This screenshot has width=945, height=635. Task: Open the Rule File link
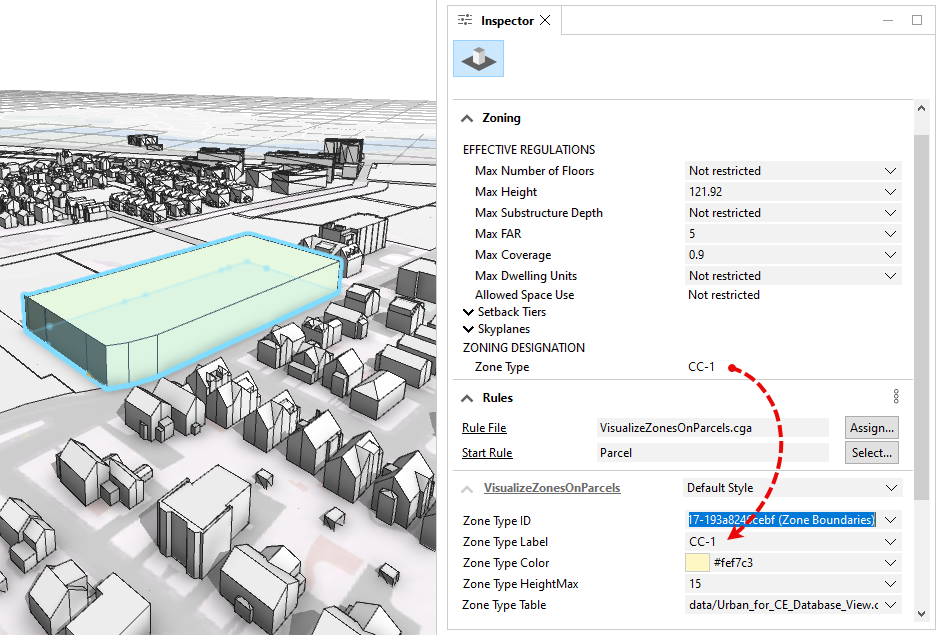[x=484, y=428]
